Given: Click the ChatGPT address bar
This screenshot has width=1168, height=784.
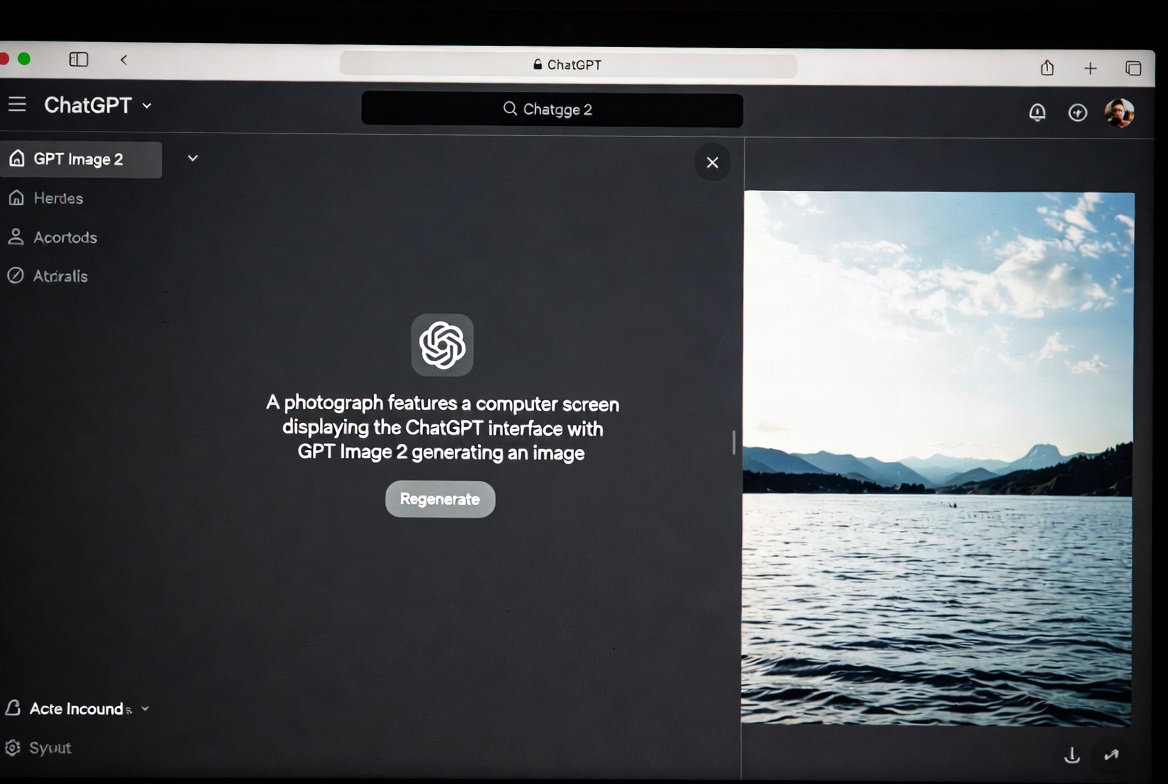Looking at the screenshot, I should (568, 65).
